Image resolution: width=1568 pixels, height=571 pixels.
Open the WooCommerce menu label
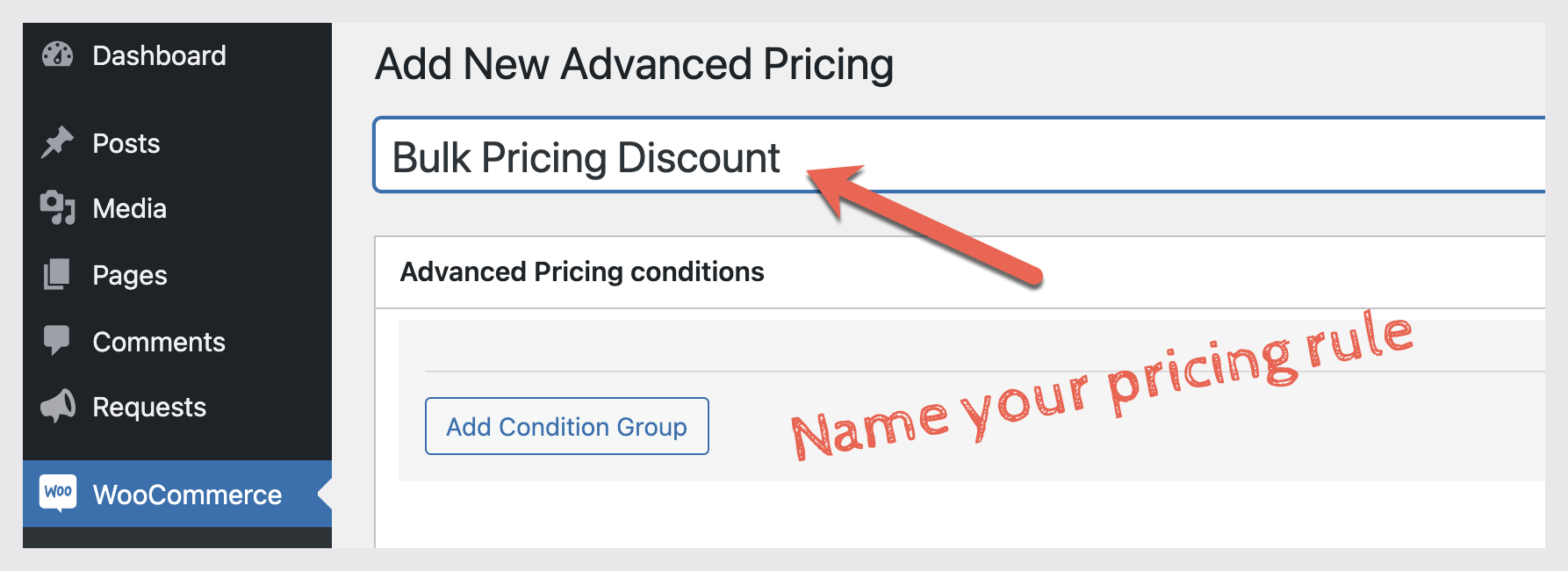tap(187, 495)
